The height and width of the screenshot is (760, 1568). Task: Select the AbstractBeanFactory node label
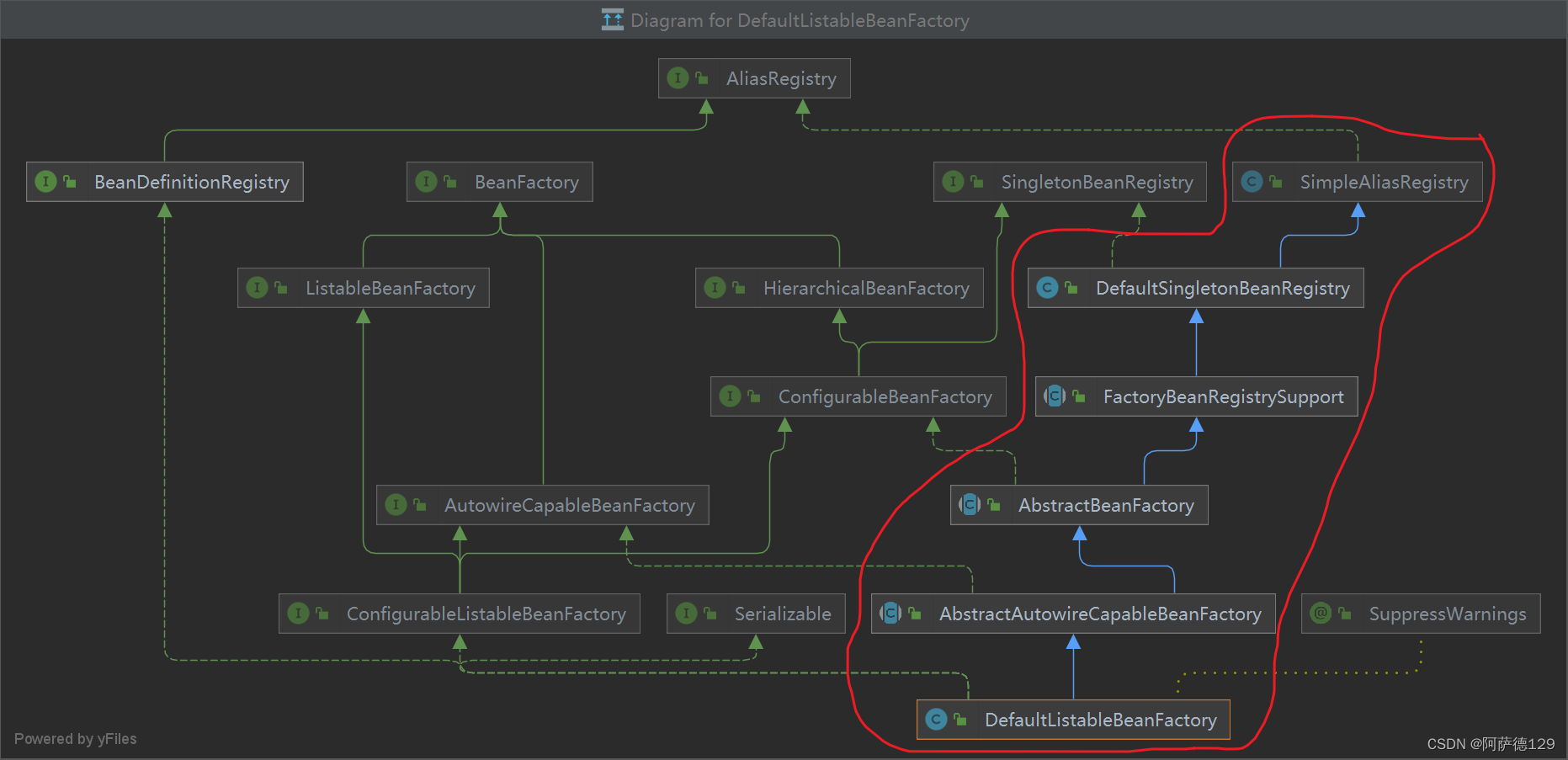tap(1106, 506)
